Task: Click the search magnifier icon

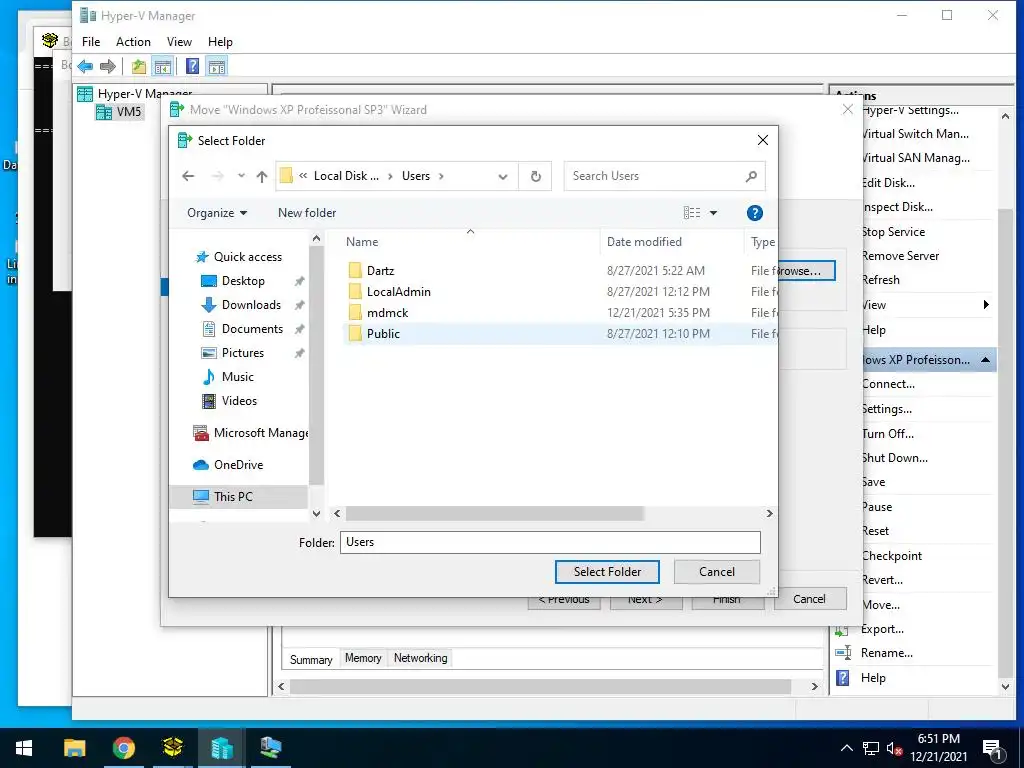Action: tap(751, 176)
